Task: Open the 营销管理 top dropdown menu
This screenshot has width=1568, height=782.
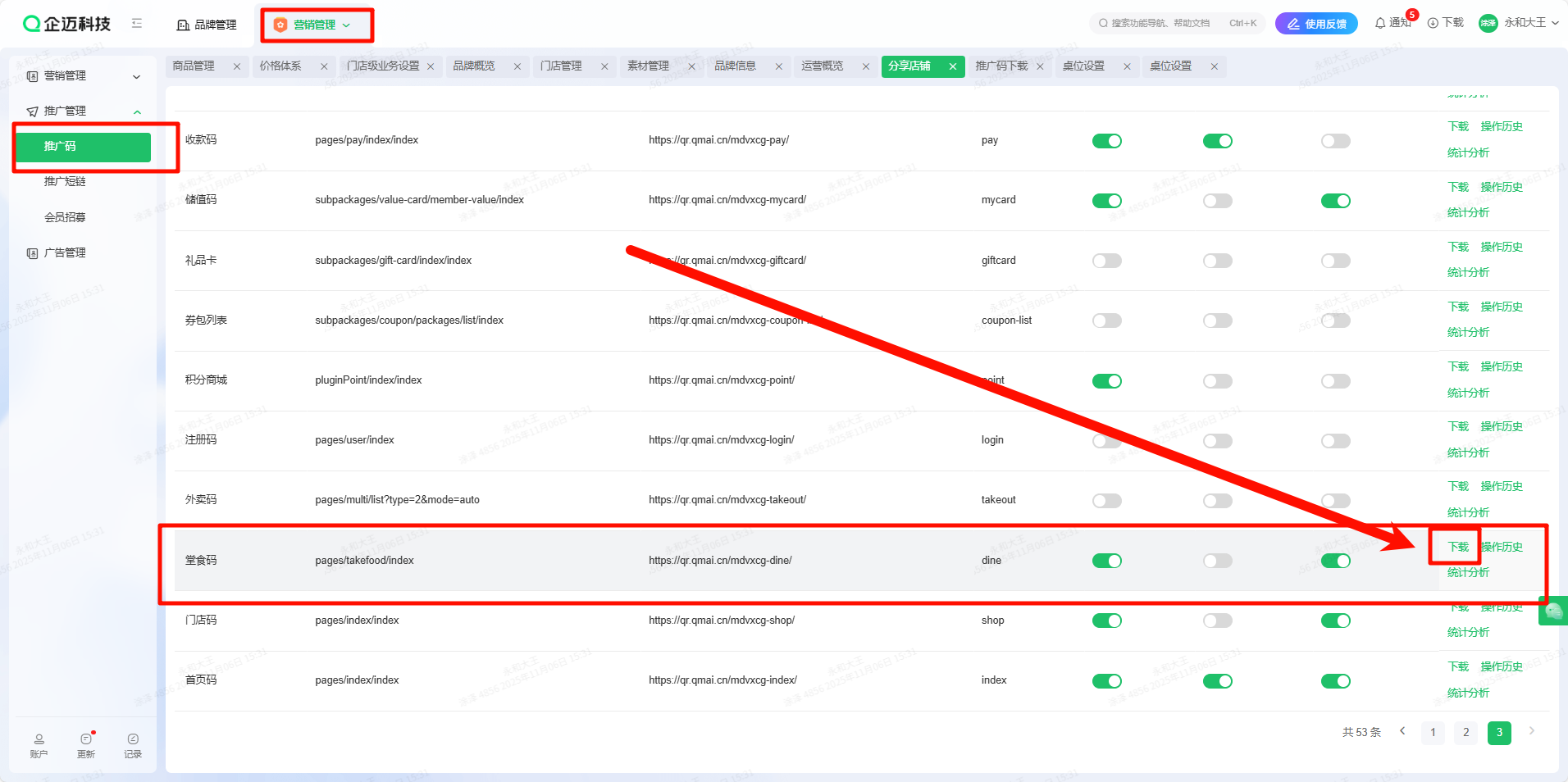Action: [x=317, y=25]
